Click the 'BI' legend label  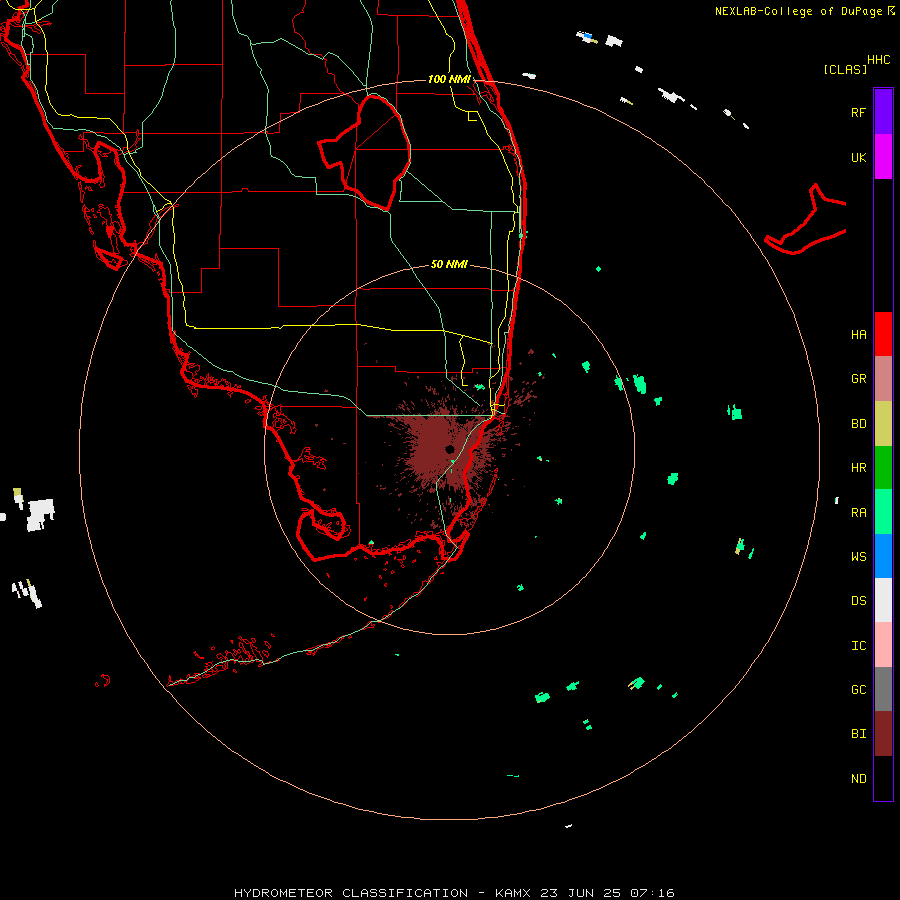coord(858,734)
